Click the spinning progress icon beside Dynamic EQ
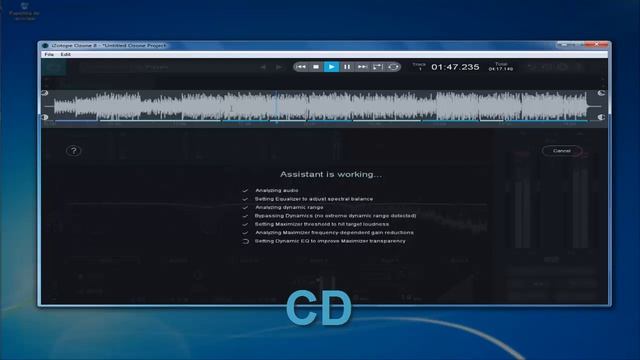This screenshot has height=360, width=640. coord(245,241)
